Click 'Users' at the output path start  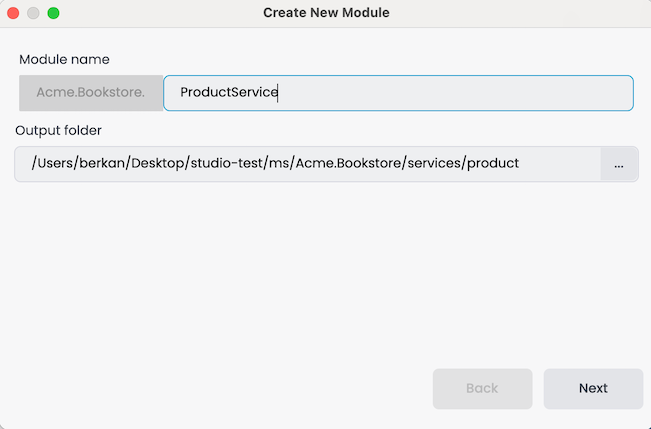56,163
